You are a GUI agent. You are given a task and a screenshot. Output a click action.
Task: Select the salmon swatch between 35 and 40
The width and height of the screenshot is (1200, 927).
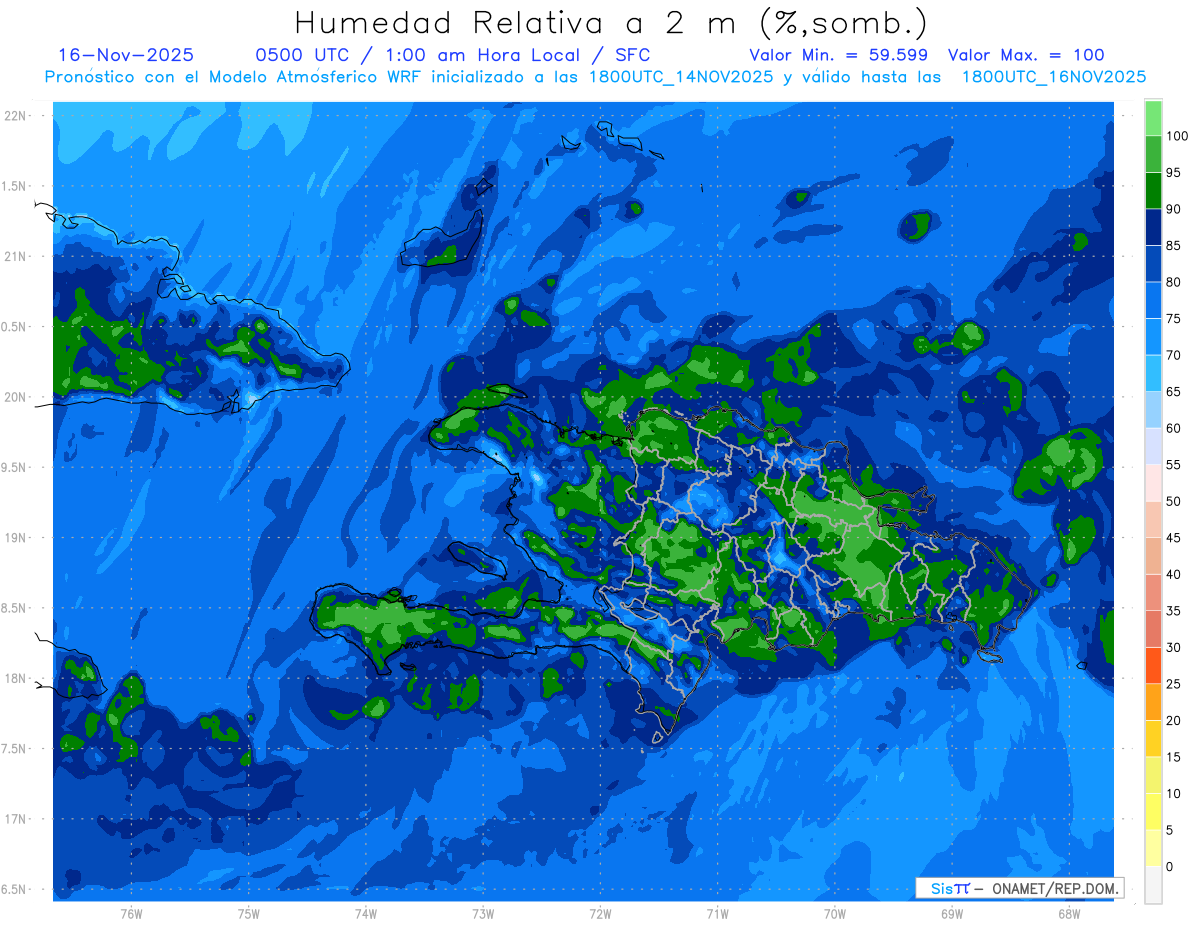(1153, 592)
